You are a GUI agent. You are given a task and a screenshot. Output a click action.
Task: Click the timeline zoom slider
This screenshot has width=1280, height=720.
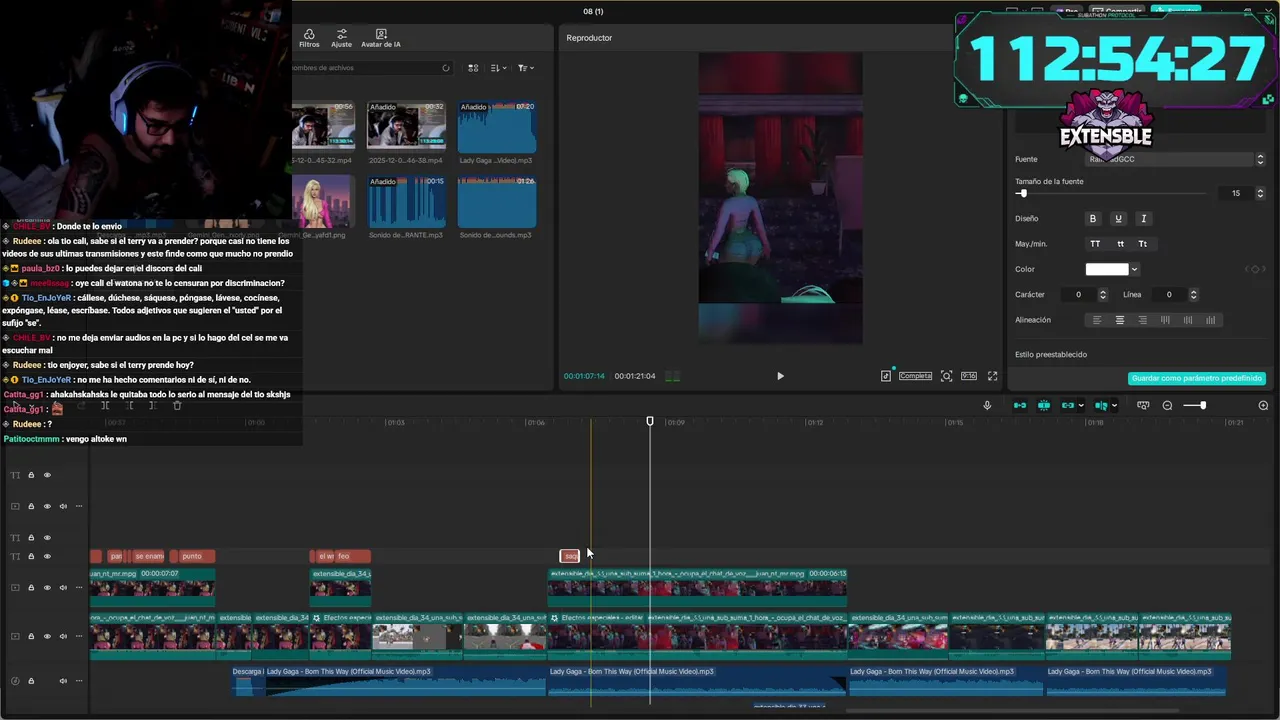click(x=1202, y=405)
